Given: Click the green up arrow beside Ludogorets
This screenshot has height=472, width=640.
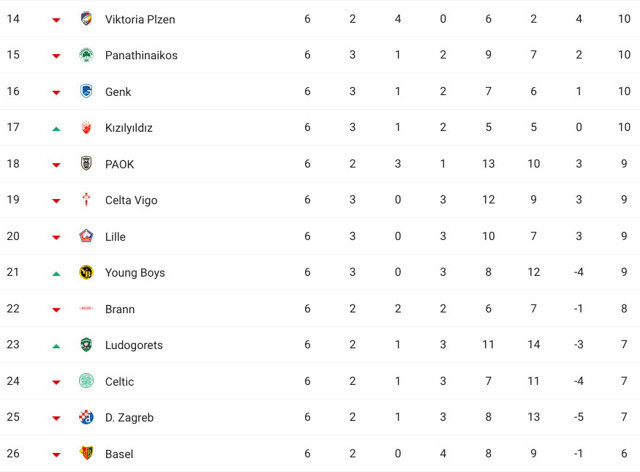Looking at the screenshot, I should pos(56,345).
